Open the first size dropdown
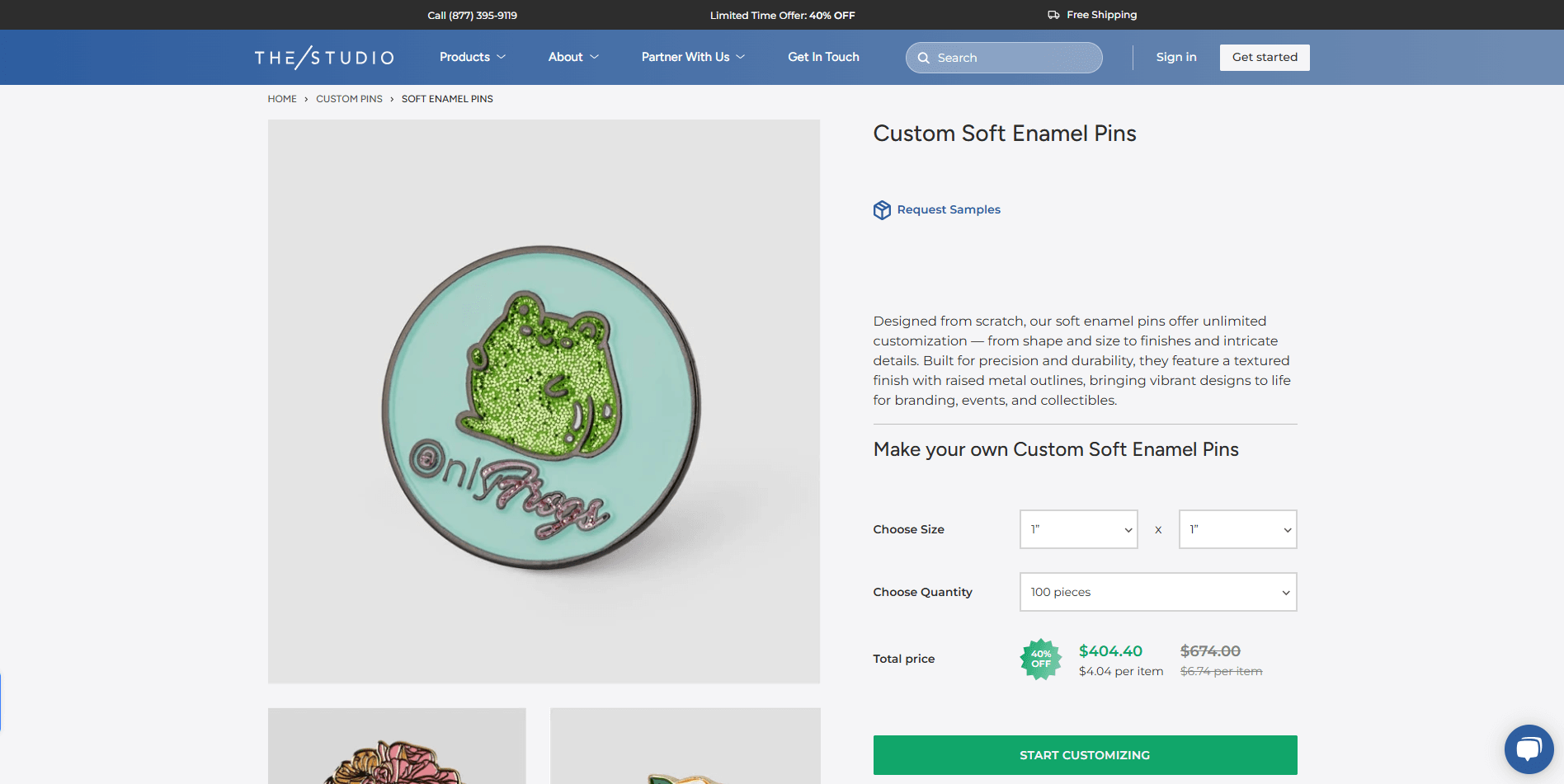Screen dimensions: 1564x784 1078,529
